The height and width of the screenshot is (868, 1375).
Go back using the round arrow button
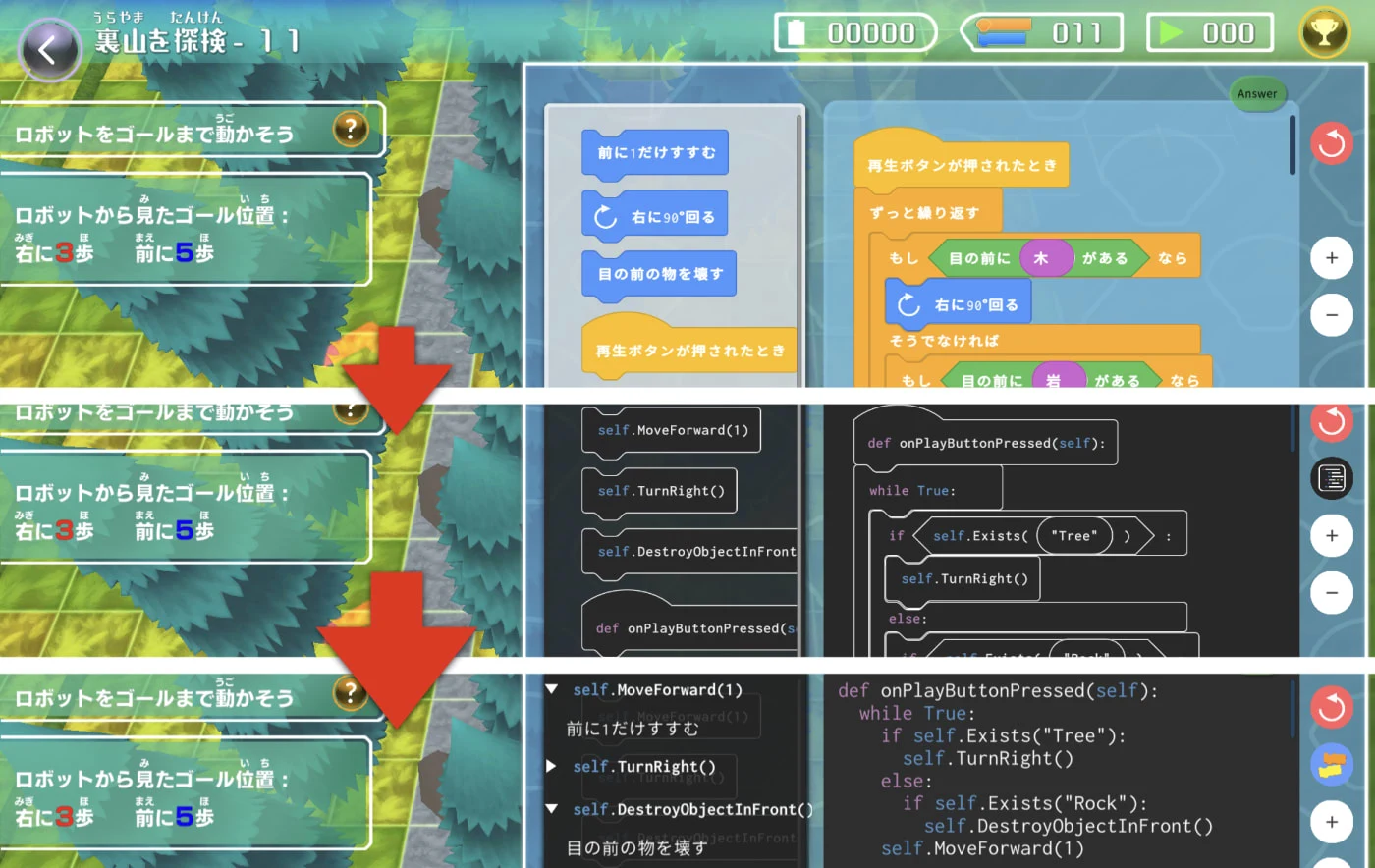(x=49, y=50)
